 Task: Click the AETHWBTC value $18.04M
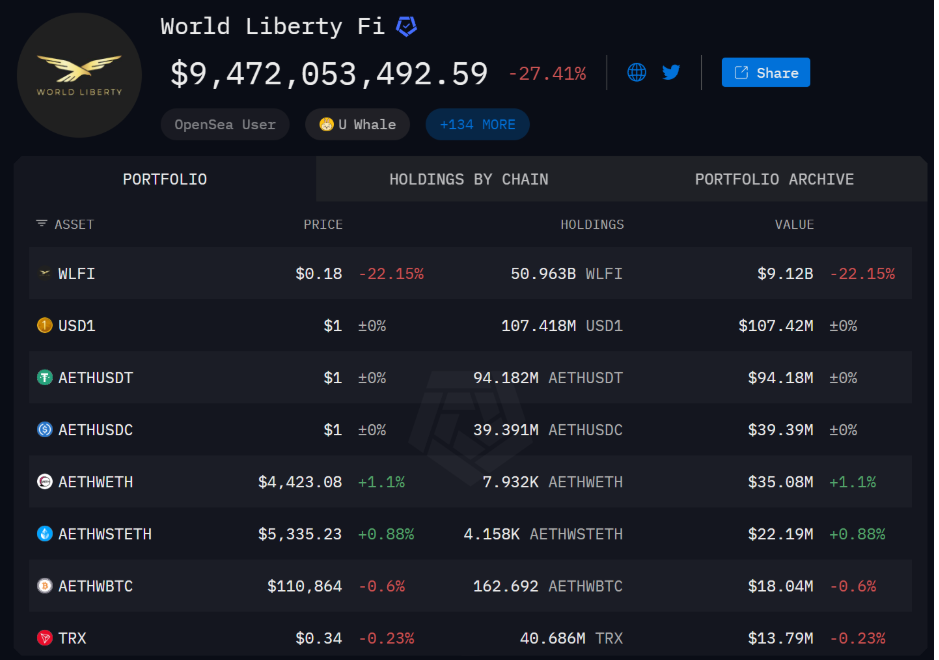click(x=780, y=586)
